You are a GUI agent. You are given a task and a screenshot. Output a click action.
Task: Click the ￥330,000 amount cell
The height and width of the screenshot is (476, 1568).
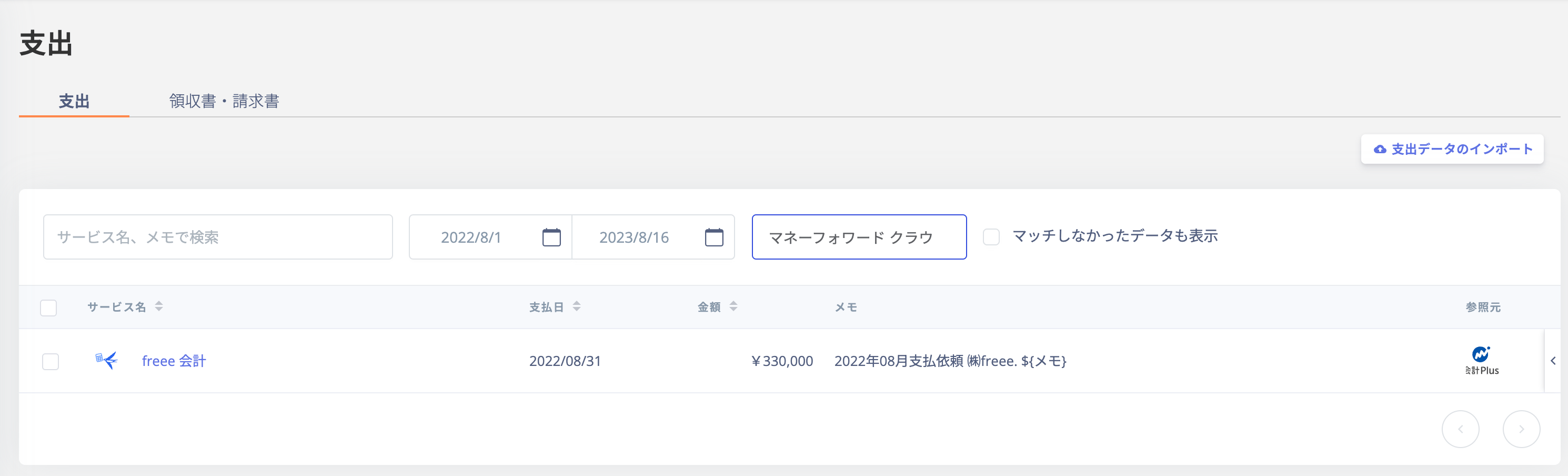click(x=782, y=361)
